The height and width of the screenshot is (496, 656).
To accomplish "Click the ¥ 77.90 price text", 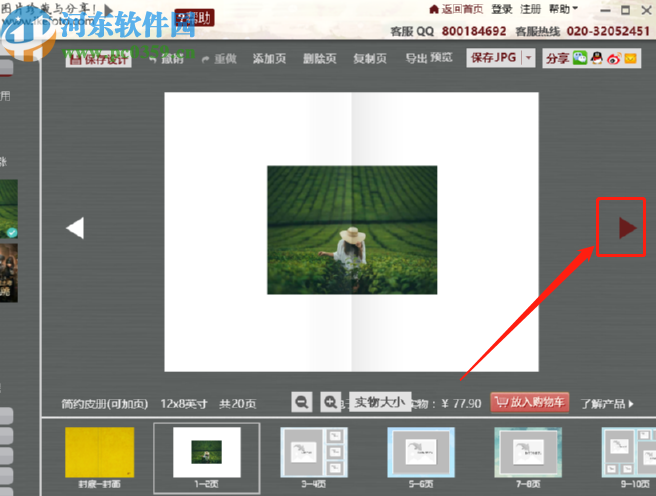I will (x=461, y=404).
